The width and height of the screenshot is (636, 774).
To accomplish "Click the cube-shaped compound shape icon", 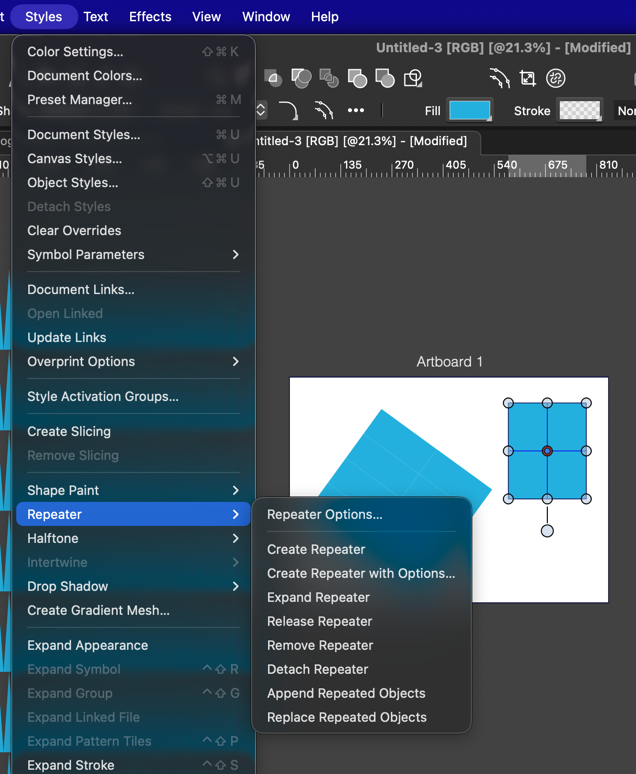I will pyautogui.click(x=412, y=78).
